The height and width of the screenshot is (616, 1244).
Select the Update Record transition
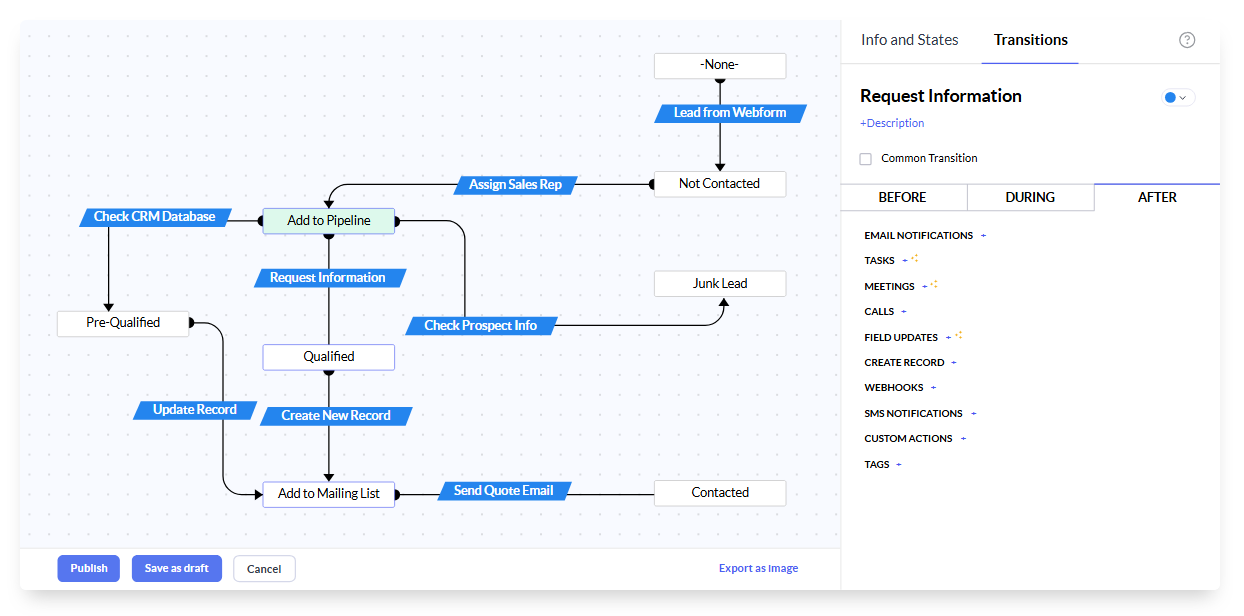coord(195,410)
